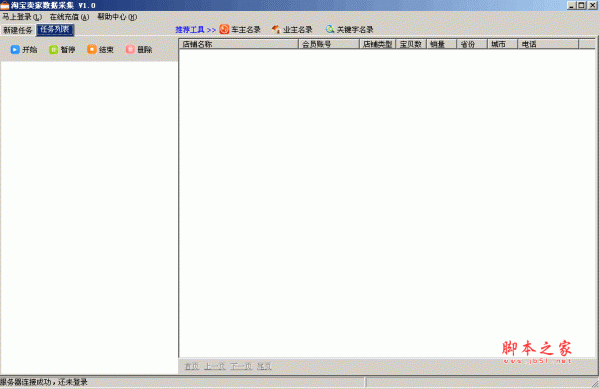Sort by 城市 column header
The height and width of the screenshot is (389, 600).
click(502, 44)
